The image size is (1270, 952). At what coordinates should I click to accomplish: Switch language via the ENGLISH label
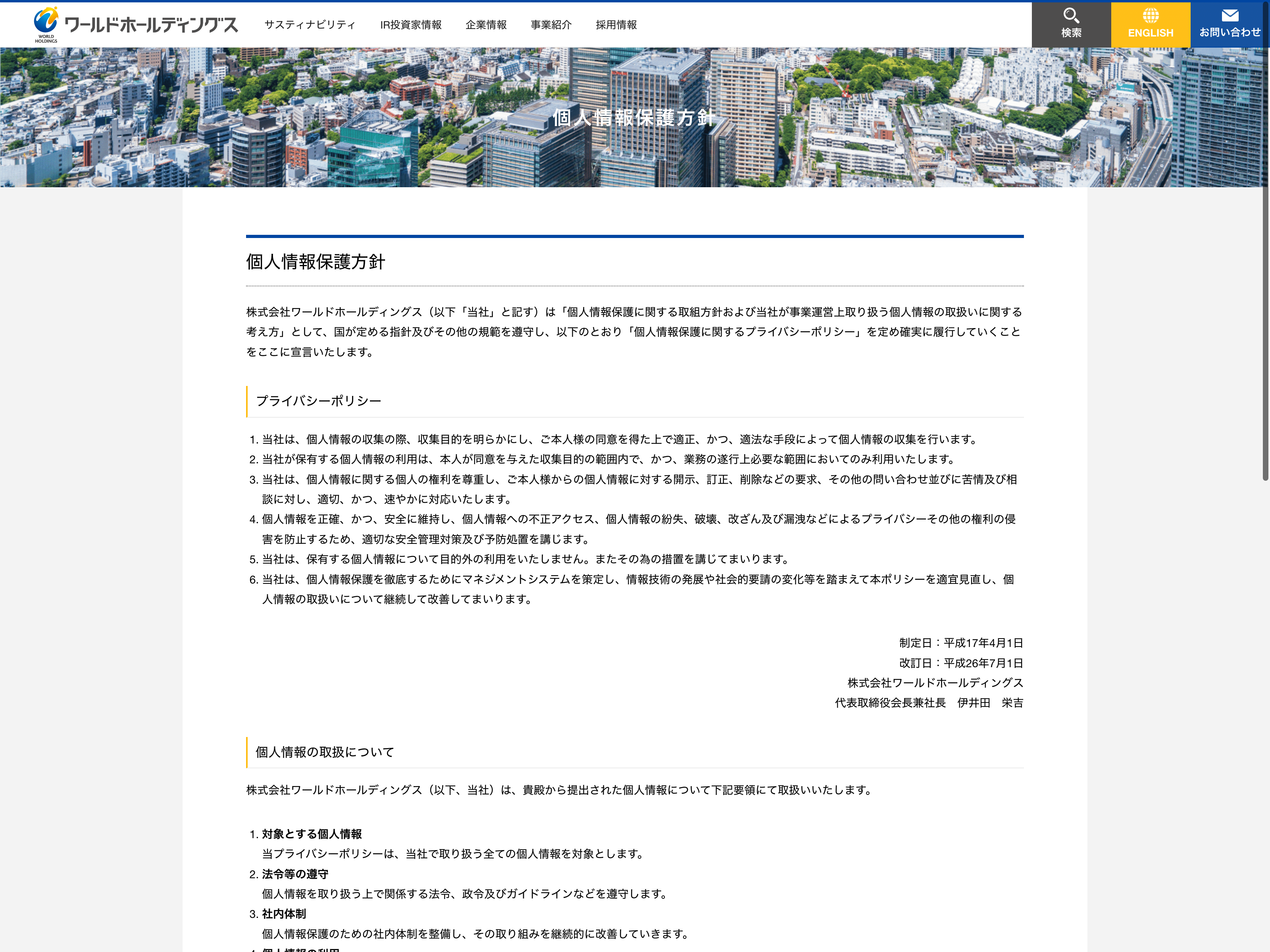pyautogui.click(x=1150, y=33)
